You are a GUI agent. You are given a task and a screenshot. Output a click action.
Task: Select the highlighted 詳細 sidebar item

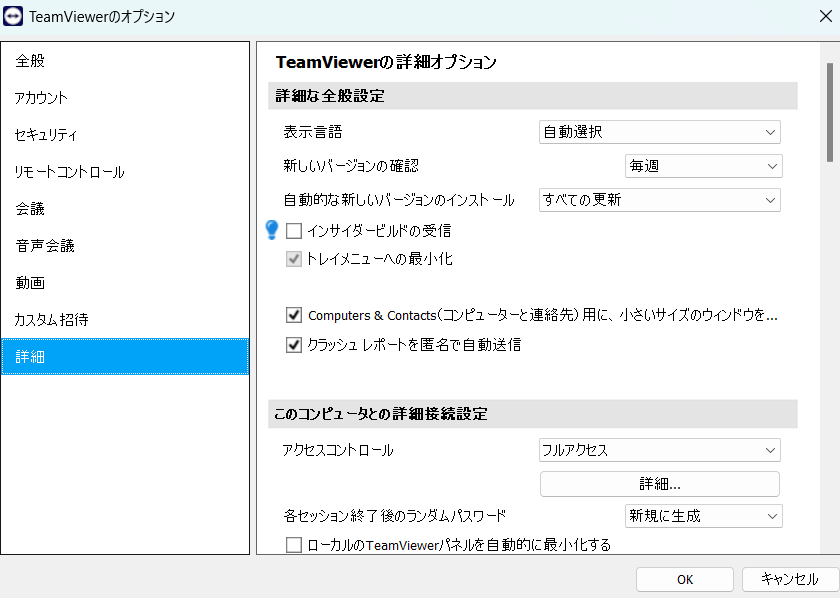125,356
